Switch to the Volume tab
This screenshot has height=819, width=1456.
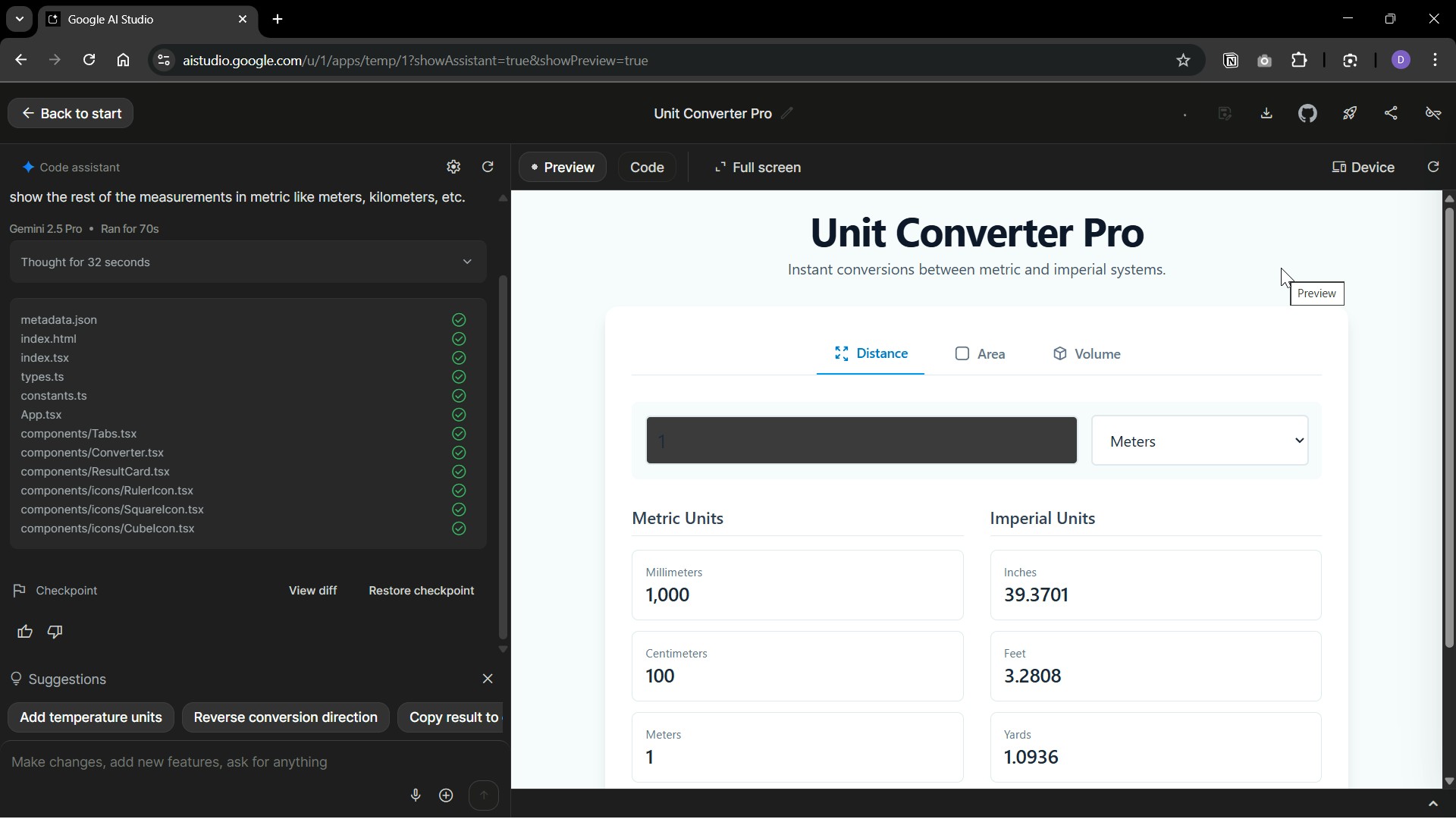(1086, 354)
